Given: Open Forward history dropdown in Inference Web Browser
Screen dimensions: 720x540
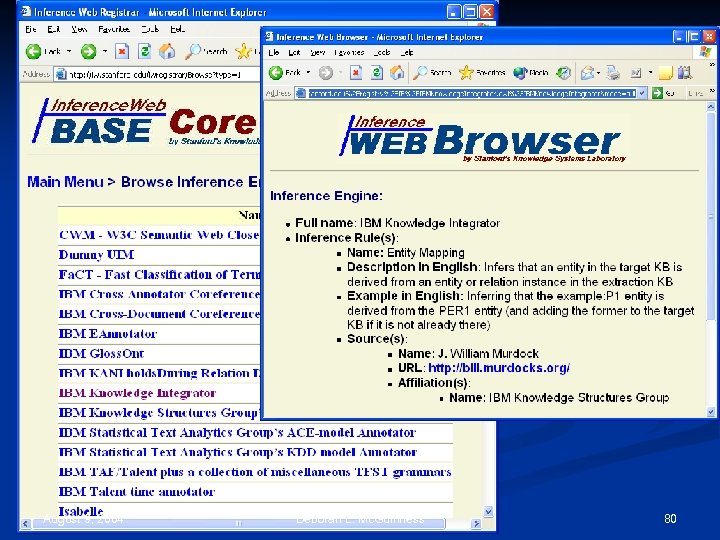Looking at the screenshot, I should click(340, 73).
